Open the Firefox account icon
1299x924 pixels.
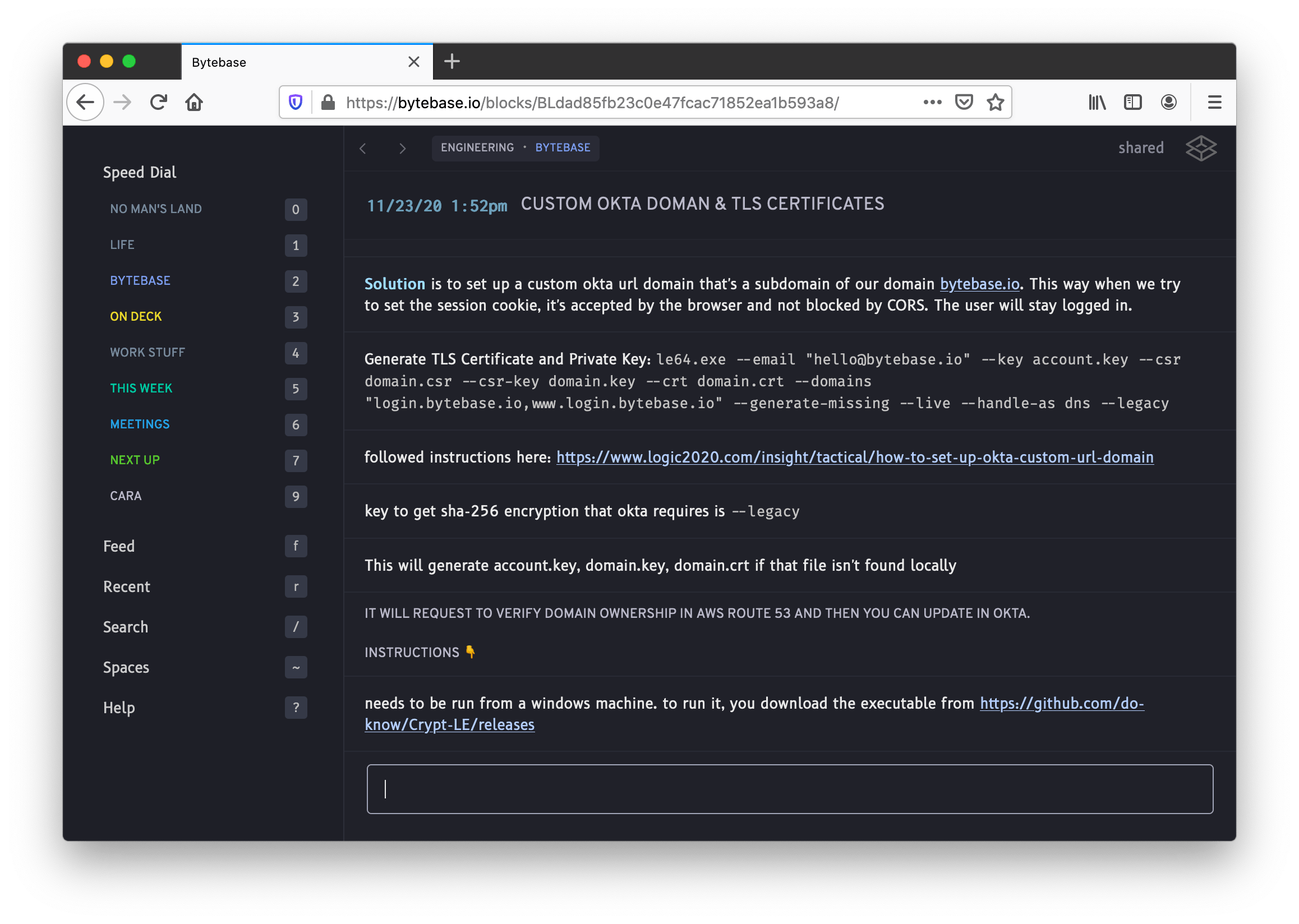(1168, 103)
